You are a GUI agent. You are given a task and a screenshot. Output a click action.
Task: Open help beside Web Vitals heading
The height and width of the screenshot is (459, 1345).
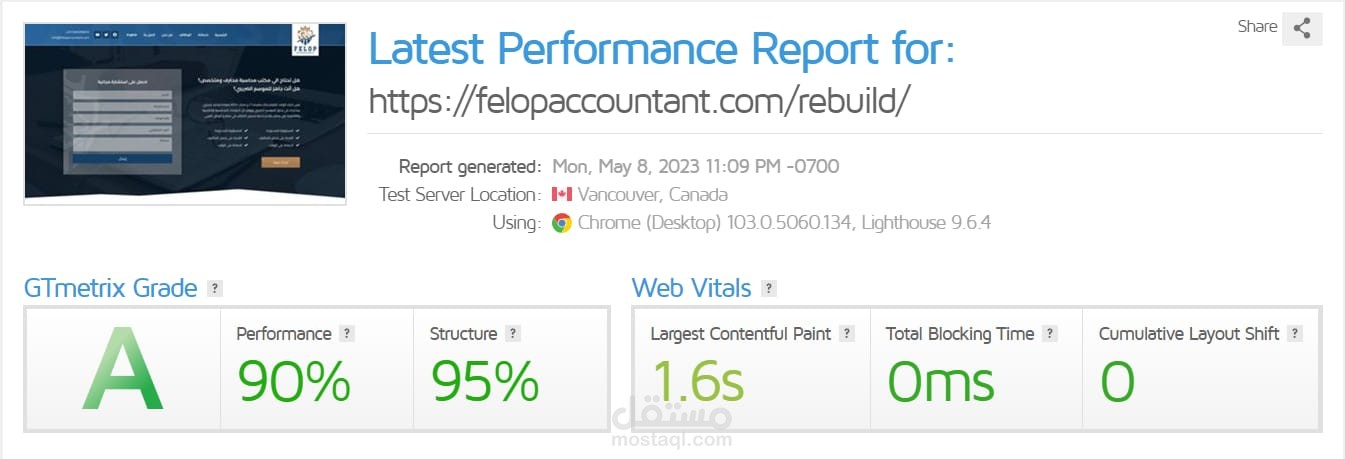tap(768, 289)
